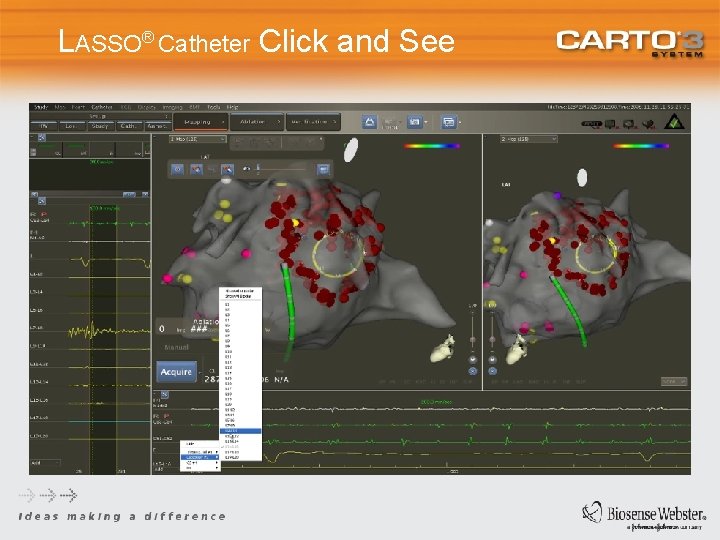Click the rightmost dark device status icon
This screenshot has width=720, height=540.
(648, 124)
